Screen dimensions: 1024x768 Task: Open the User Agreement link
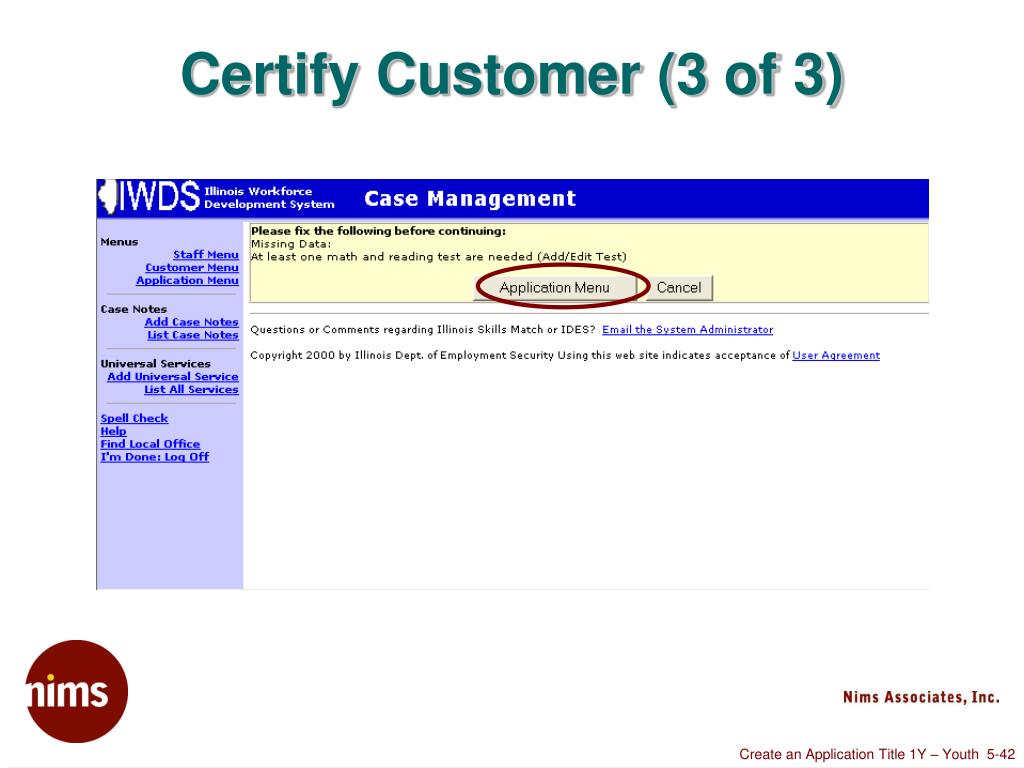pos(836,355)
